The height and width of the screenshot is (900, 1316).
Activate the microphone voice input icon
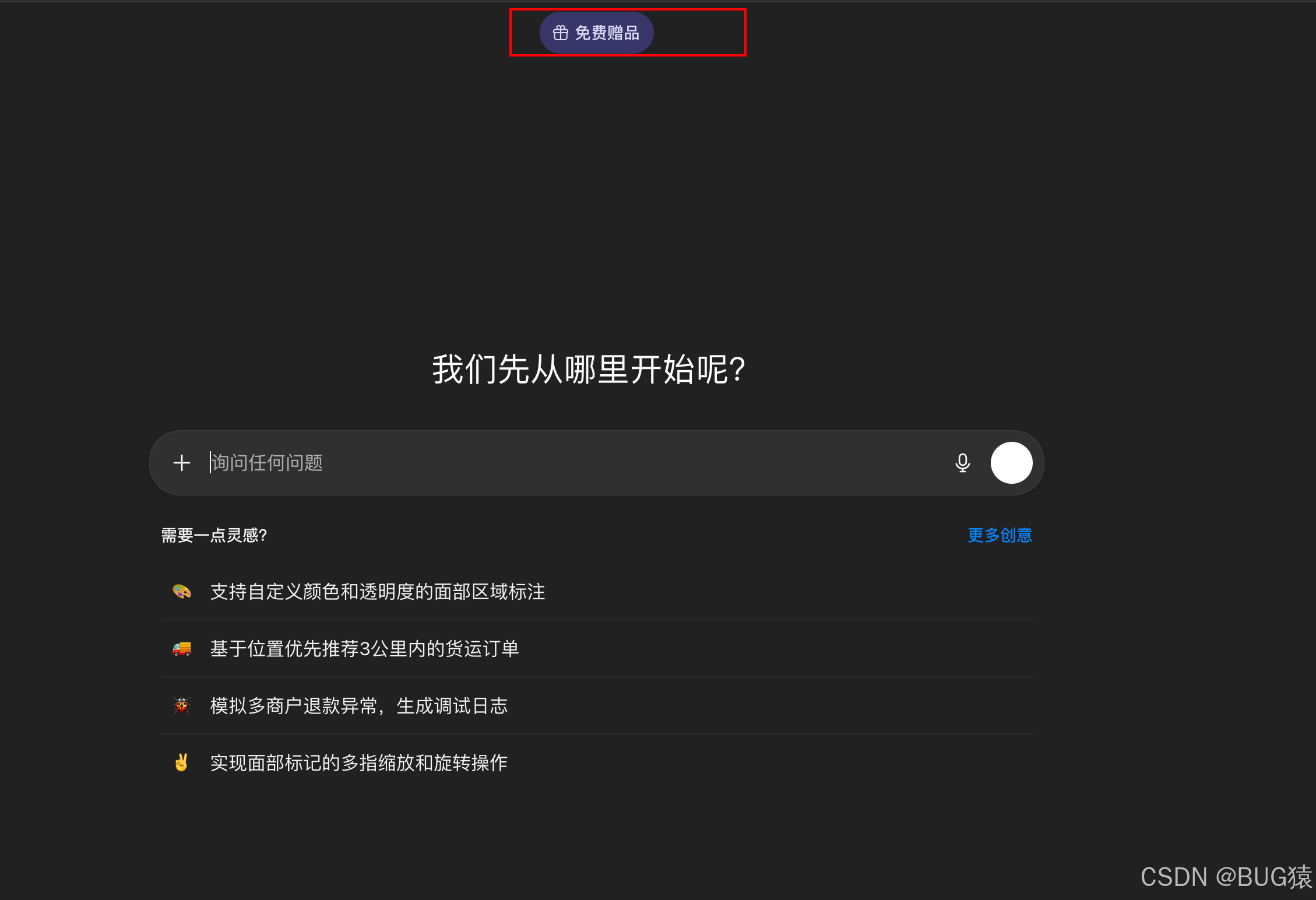click(963, 463)
